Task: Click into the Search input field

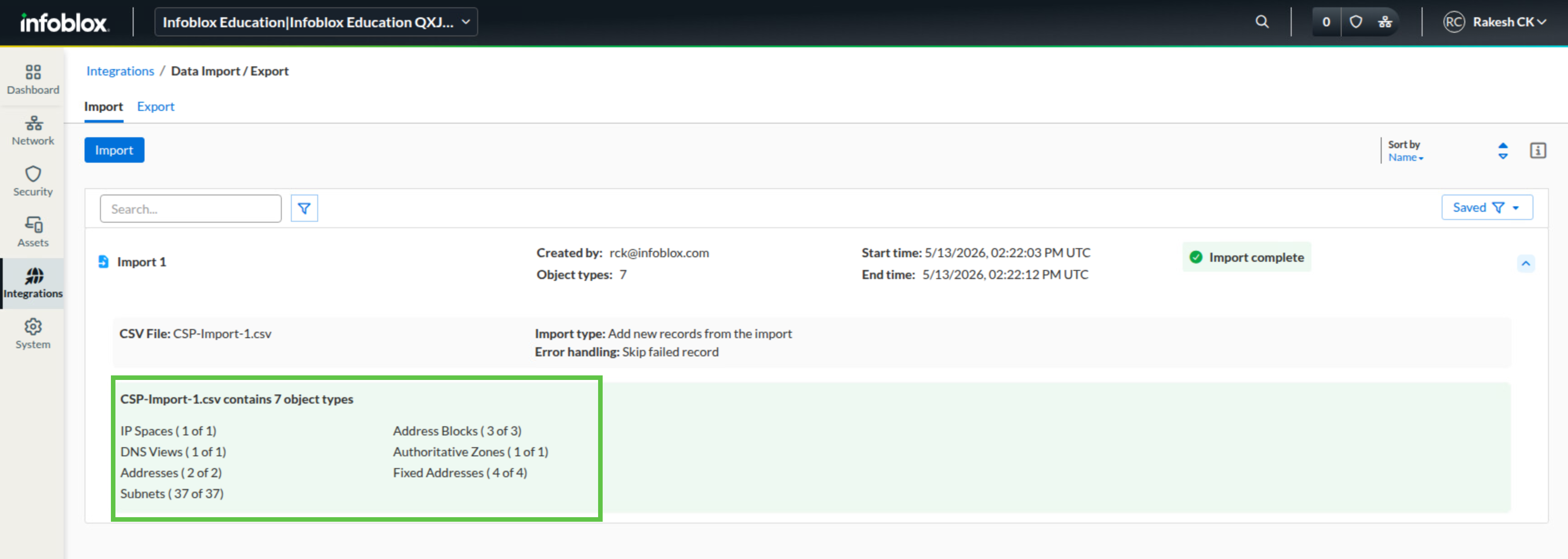Action: click(190, 208)
